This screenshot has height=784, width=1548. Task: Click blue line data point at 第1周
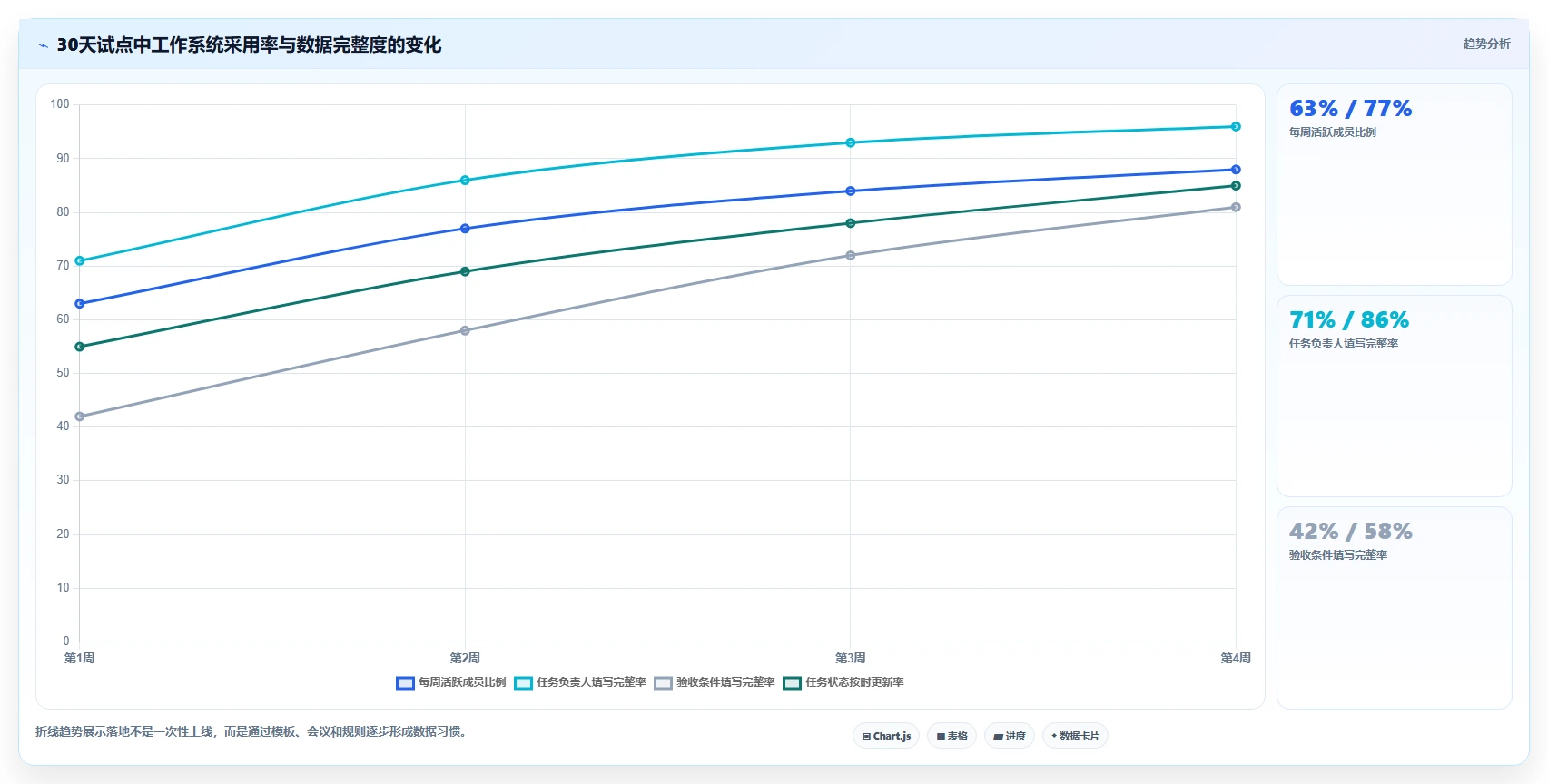pyautogui.click(x=80, y=304)
